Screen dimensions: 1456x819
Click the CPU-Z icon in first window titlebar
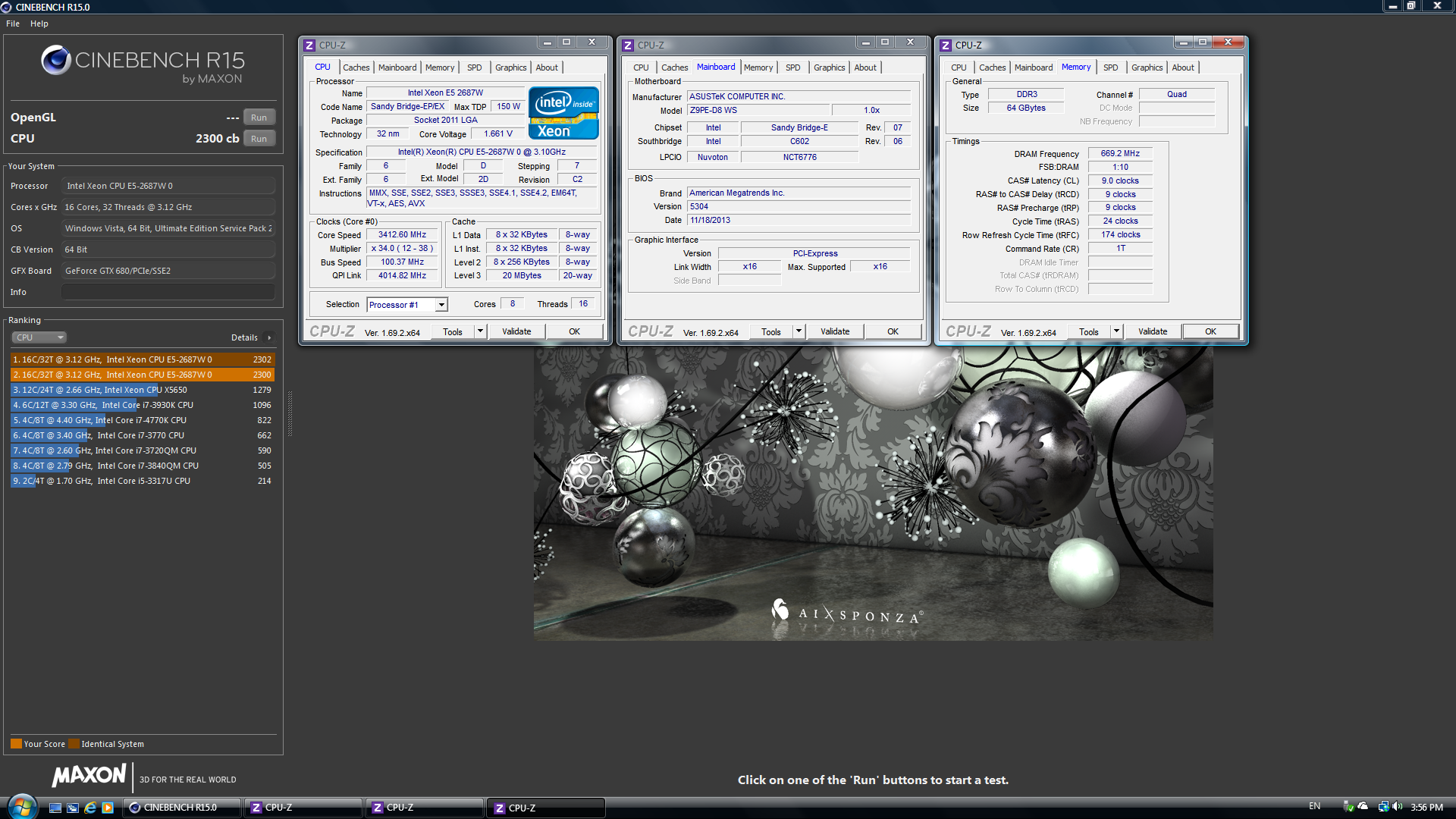[x=309, y=45]
